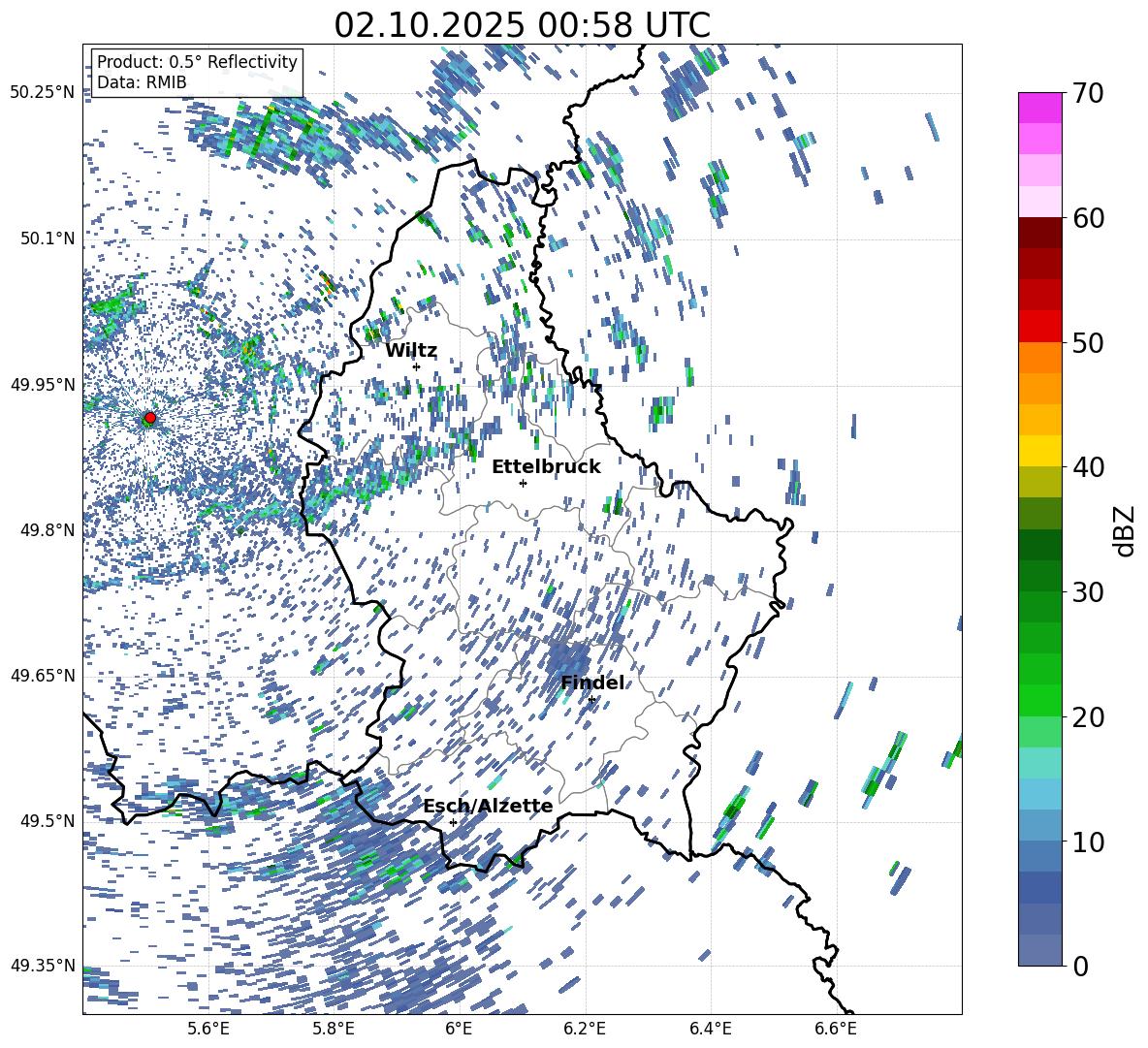The height and width of the screenshot is (1048, 1148).
Task: Click the Wiltz city label
Action: tap(411, 350)
